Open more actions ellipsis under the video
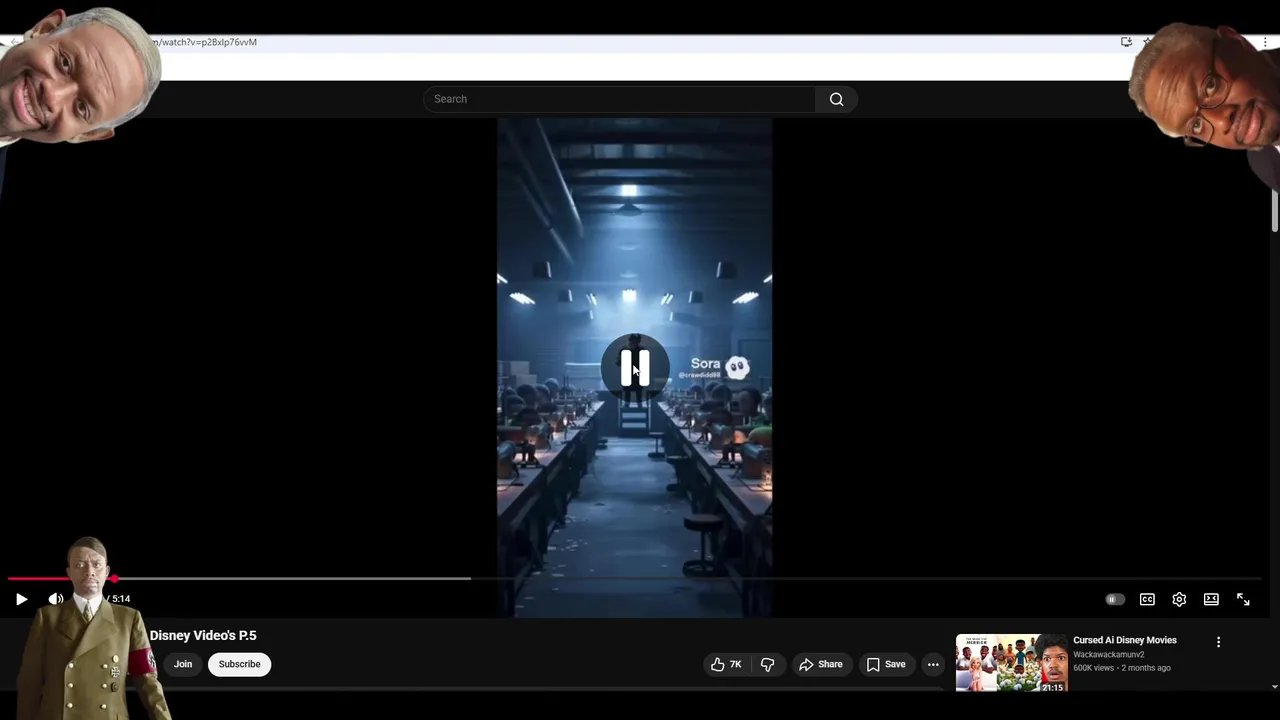 pyautogui.click(x=933, y=664)
